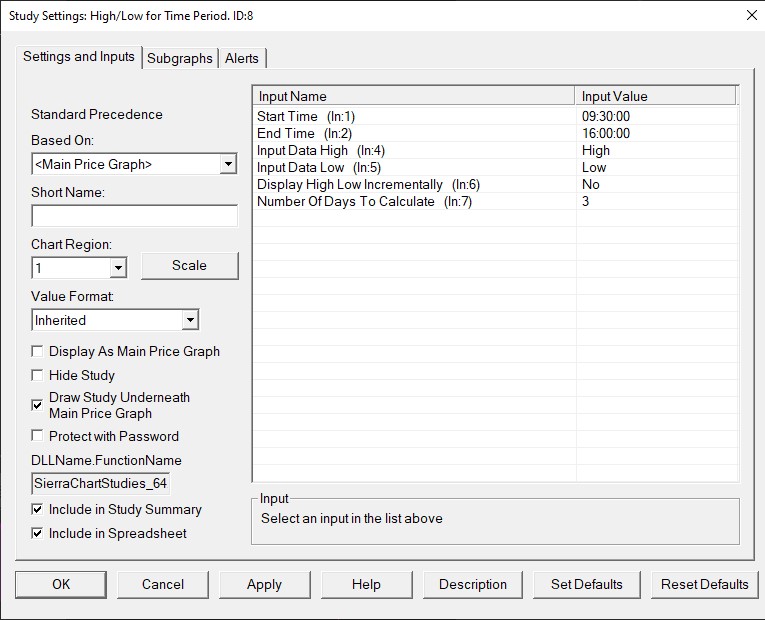Select the Input Data High (In:4) row
Image resolution: width=765 pixels, height=620 pixels.
coord(495,150)
